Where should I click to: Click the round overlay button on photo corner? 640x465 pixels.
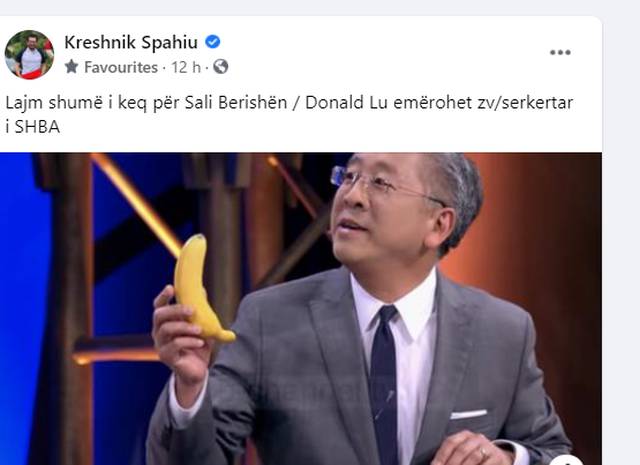566,460
